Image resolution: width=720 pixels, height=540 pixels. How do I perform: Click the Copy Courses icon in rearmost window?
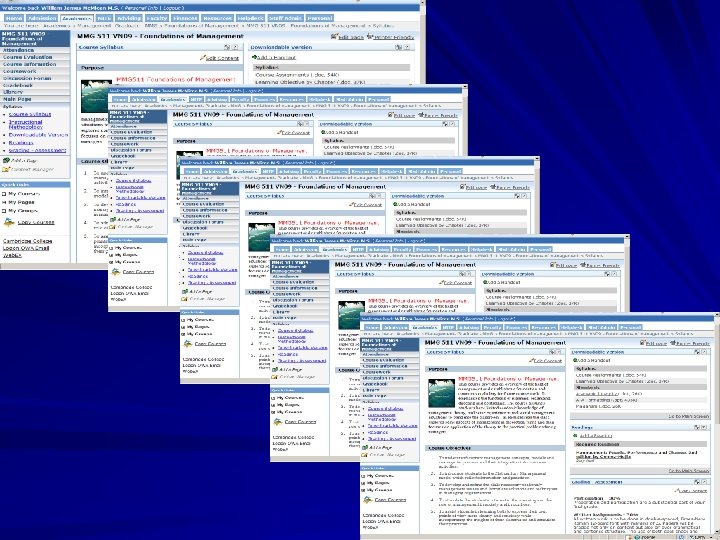pos(9,222)
